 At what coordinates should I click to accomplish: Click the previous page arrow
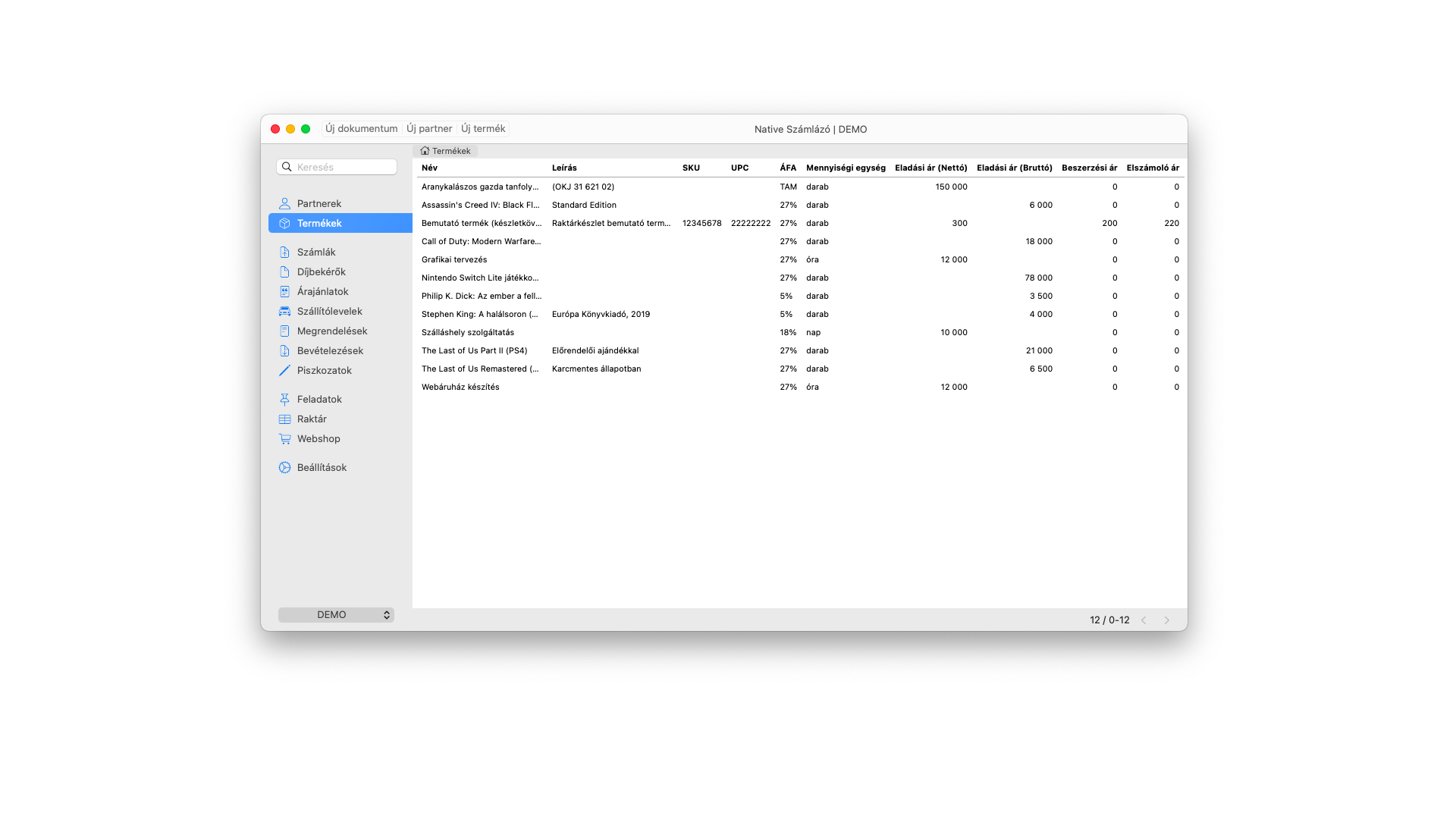[1144, 620]
